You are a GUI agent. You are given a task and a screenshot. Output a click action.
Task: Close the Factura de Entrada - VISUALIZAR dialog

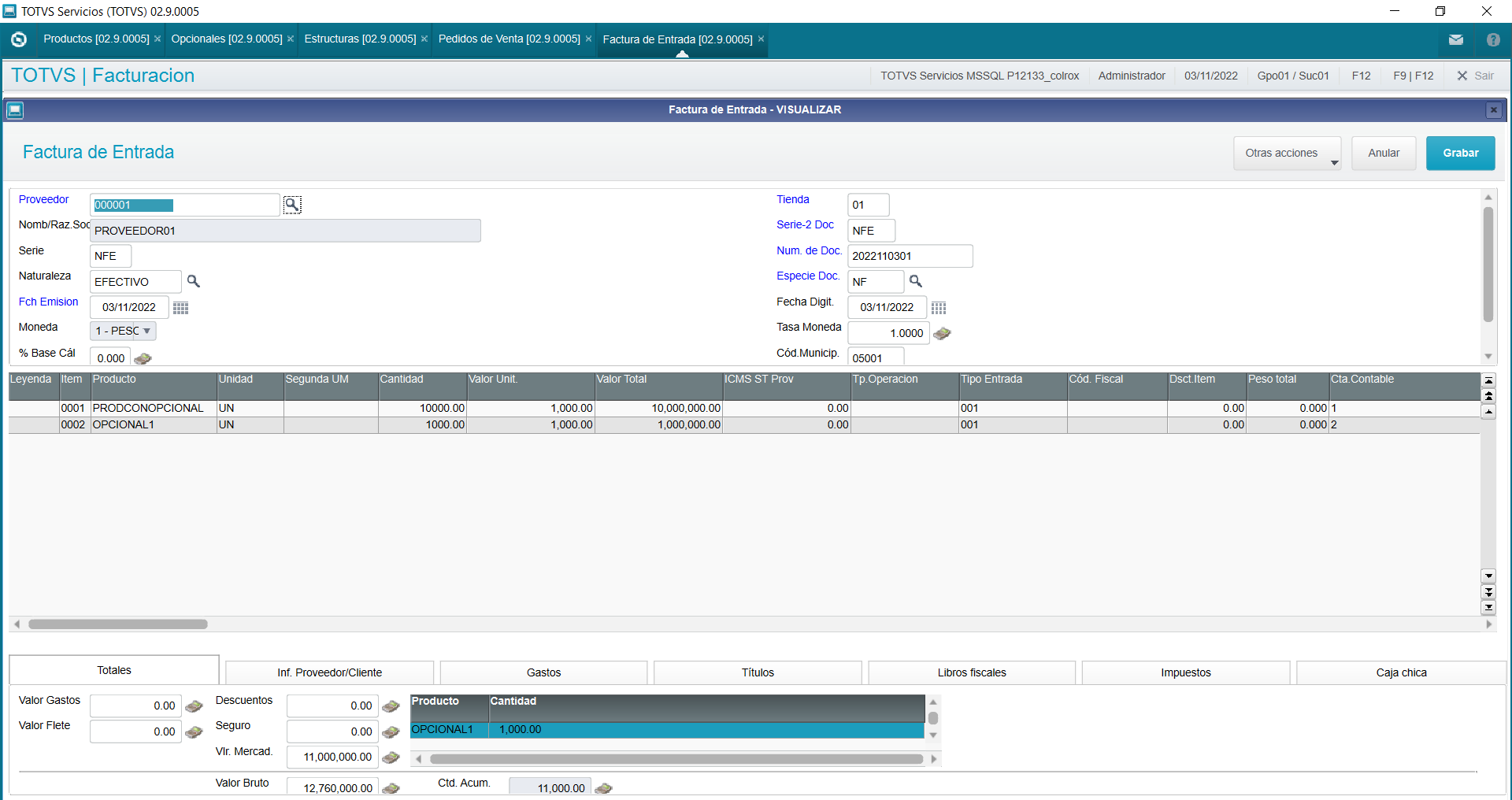[1493, 110]
